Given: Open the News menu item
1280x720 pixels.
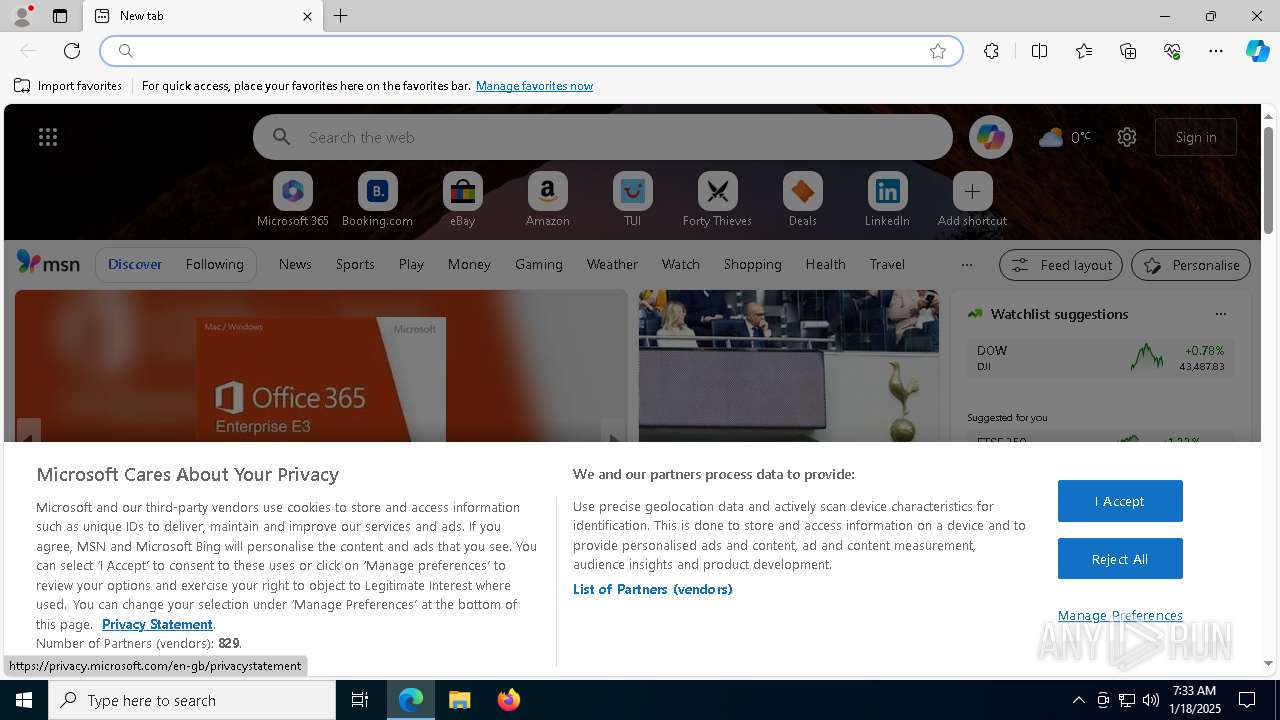Looking at the screenshot, I should [295, 264].
